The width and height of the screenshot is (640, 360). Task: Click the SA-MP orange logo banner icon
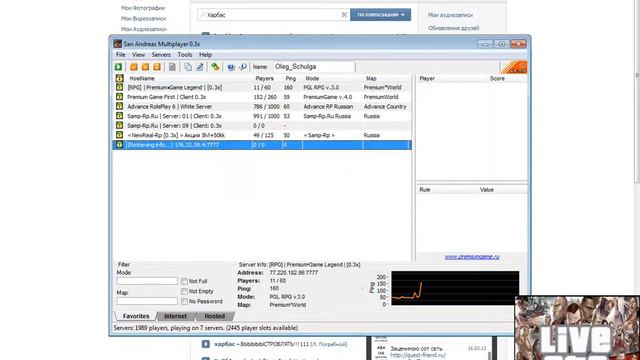coord(513,67)
